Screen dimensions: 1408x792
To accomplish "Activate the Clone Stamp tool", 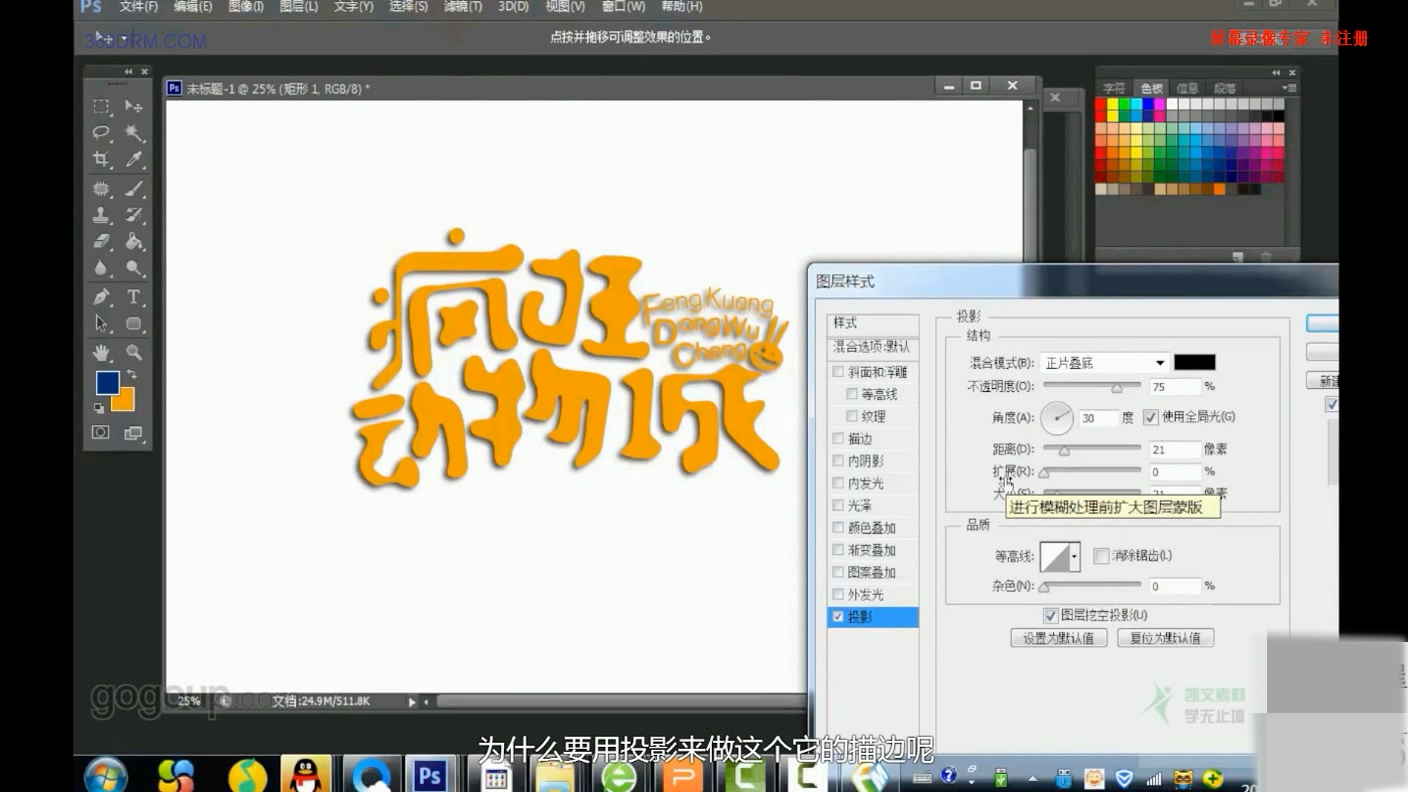I will (x=101, y=215).
